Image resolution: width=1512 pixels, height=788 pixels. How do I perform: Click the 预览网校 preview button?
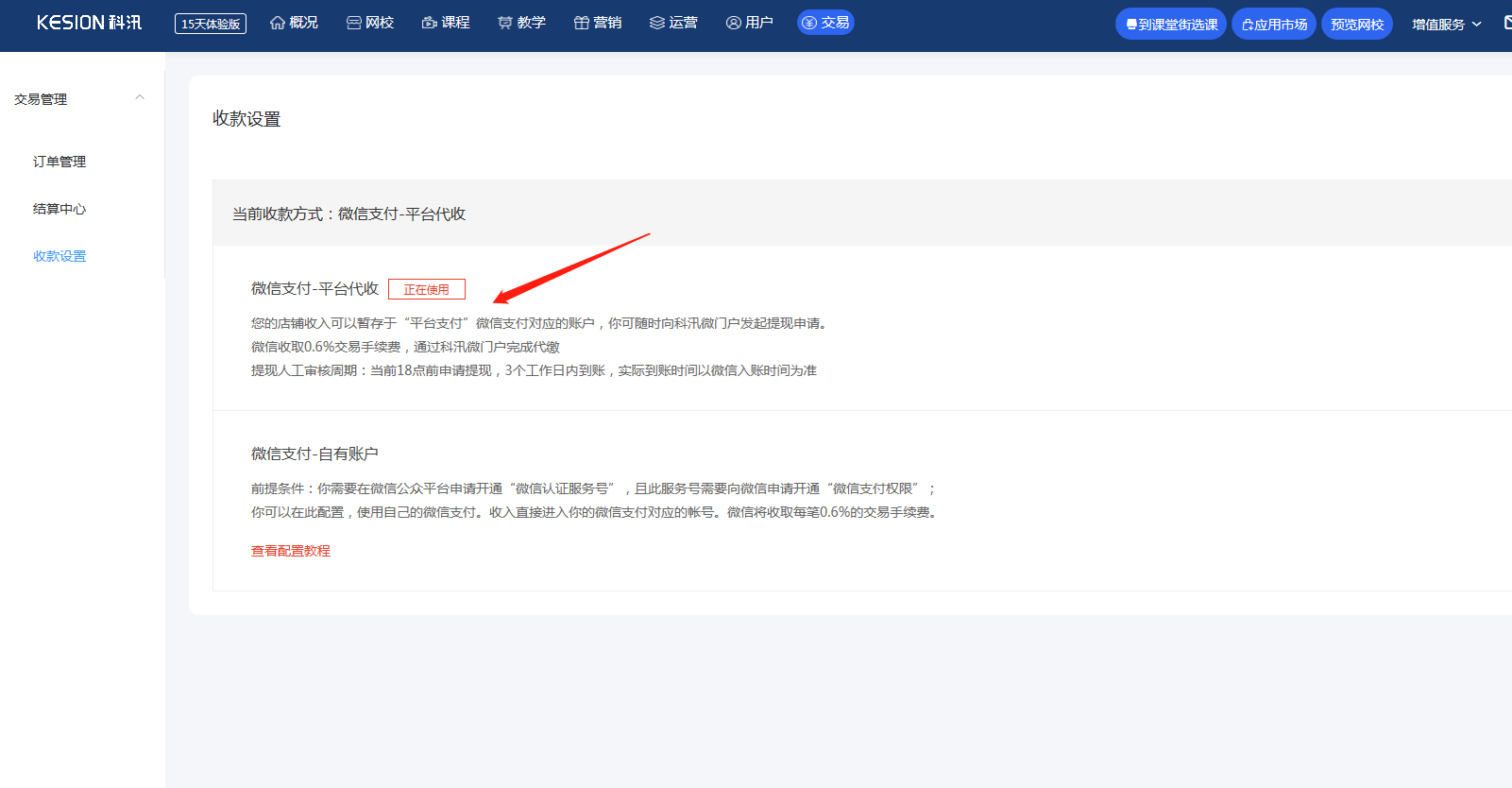pos(1356,25)
